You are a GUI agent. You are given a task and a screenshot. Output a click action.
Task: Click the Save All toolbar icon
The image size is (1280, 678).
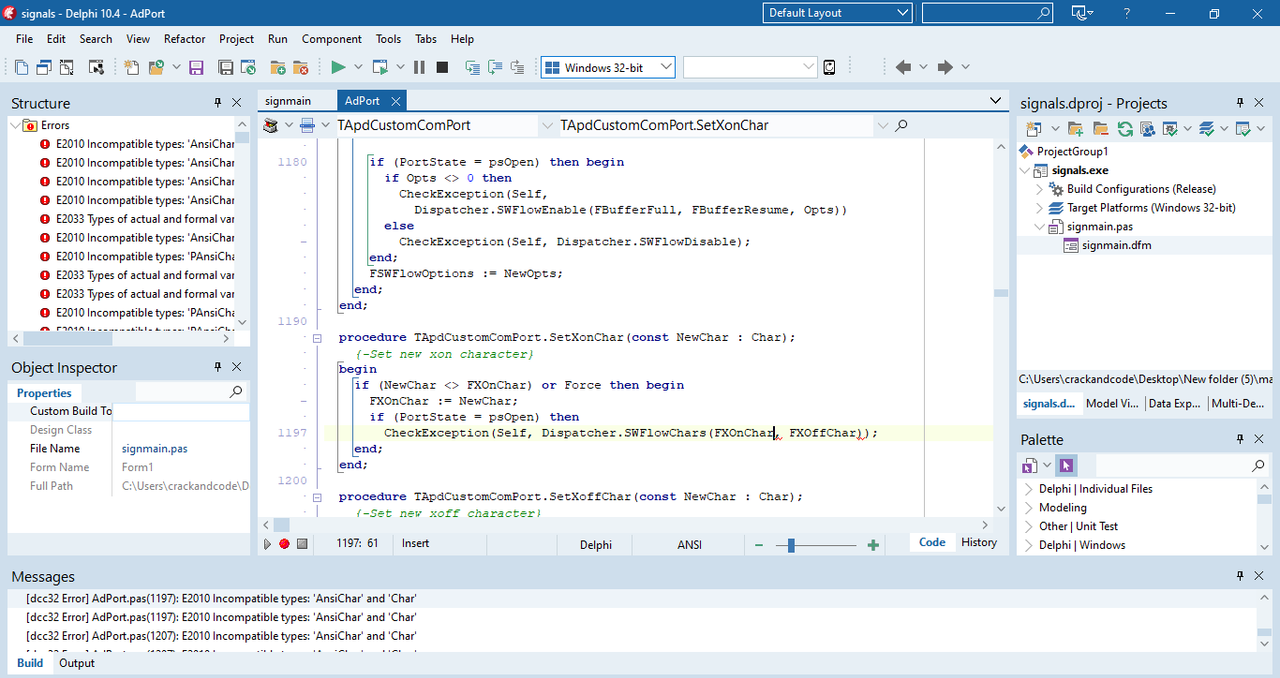pyautogui.click(x=226, y=67)
